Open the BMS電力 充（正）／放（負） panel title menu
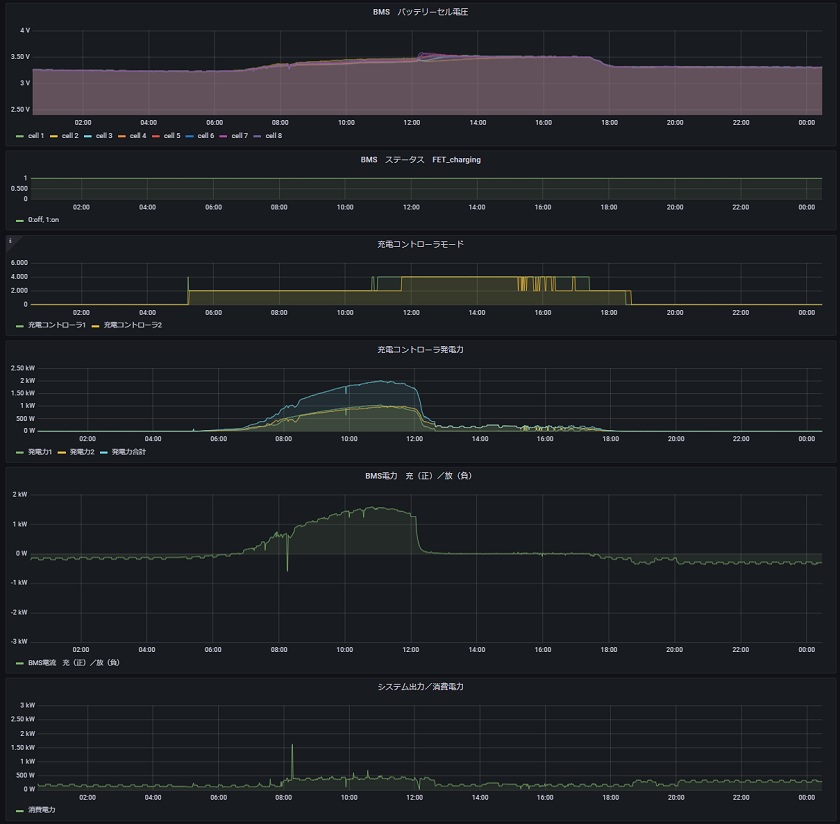The image size is (840, 824). point(418,476)
